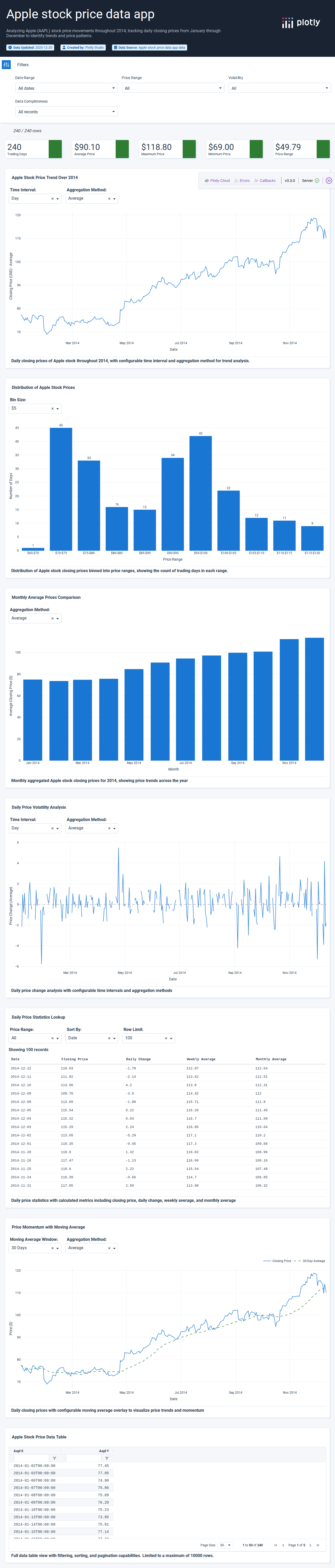Expand the Bin Size dropdown
The height and width of the screenshot is (1568, 335).
pos(58,409)
